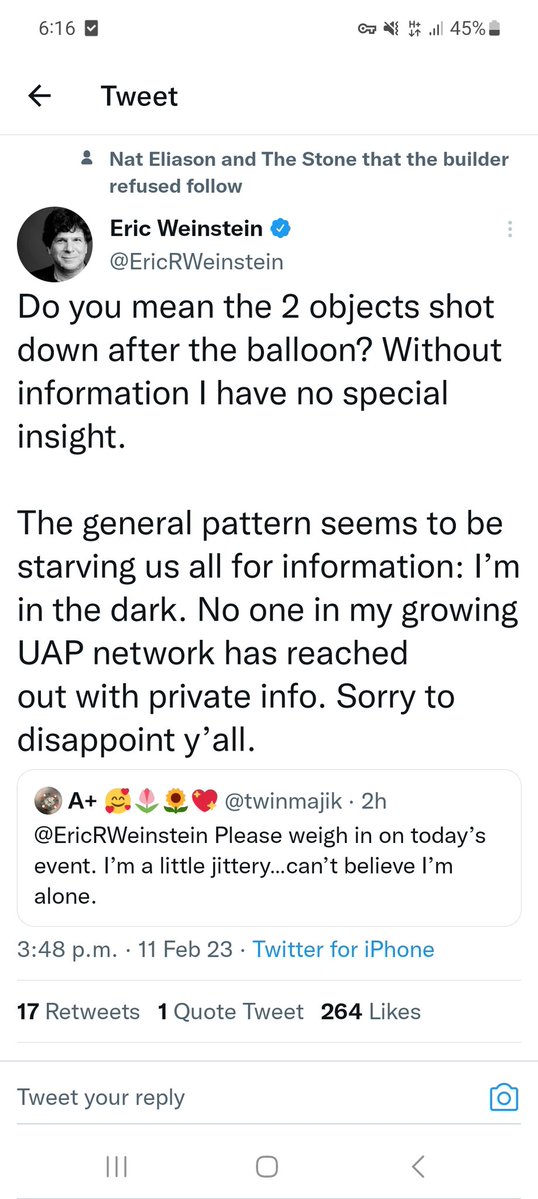View the 264 Likes list

(x=371, y=1012)
